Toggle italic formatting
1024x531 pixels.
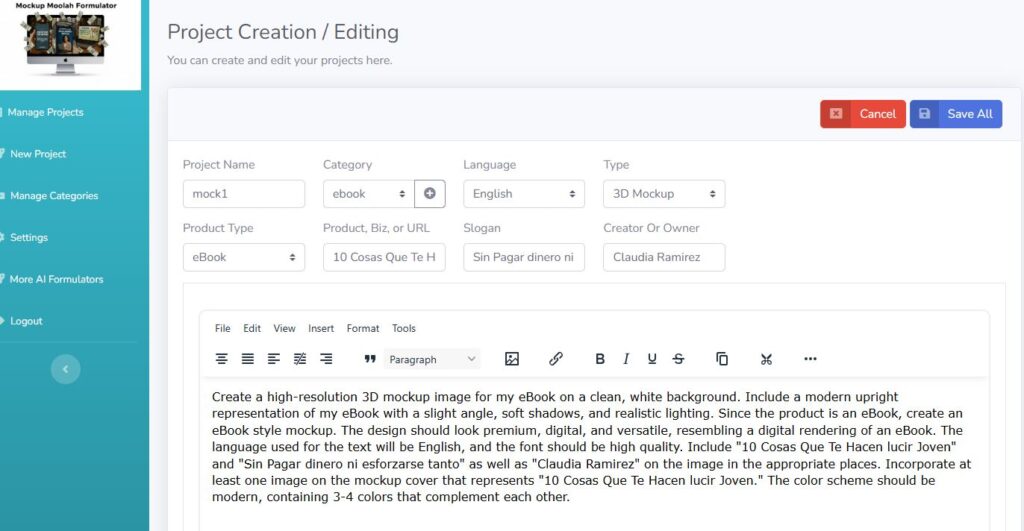626,359
